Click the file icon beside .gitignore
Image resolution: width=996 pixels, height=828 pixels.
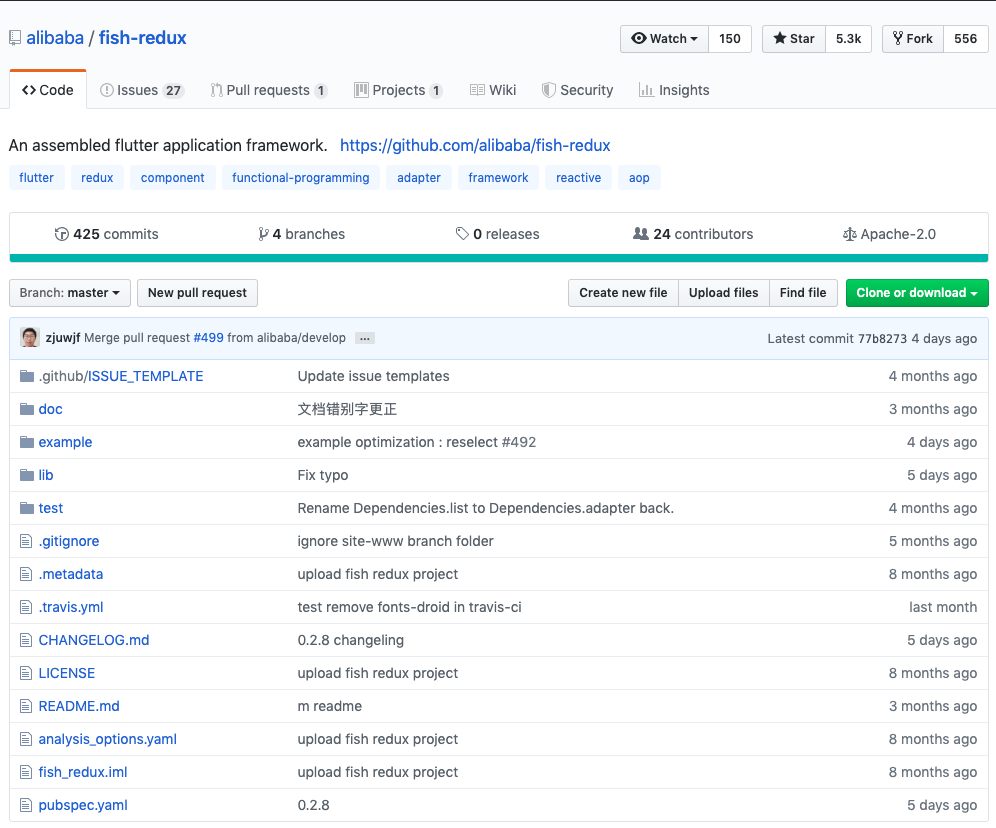(26, 541)
